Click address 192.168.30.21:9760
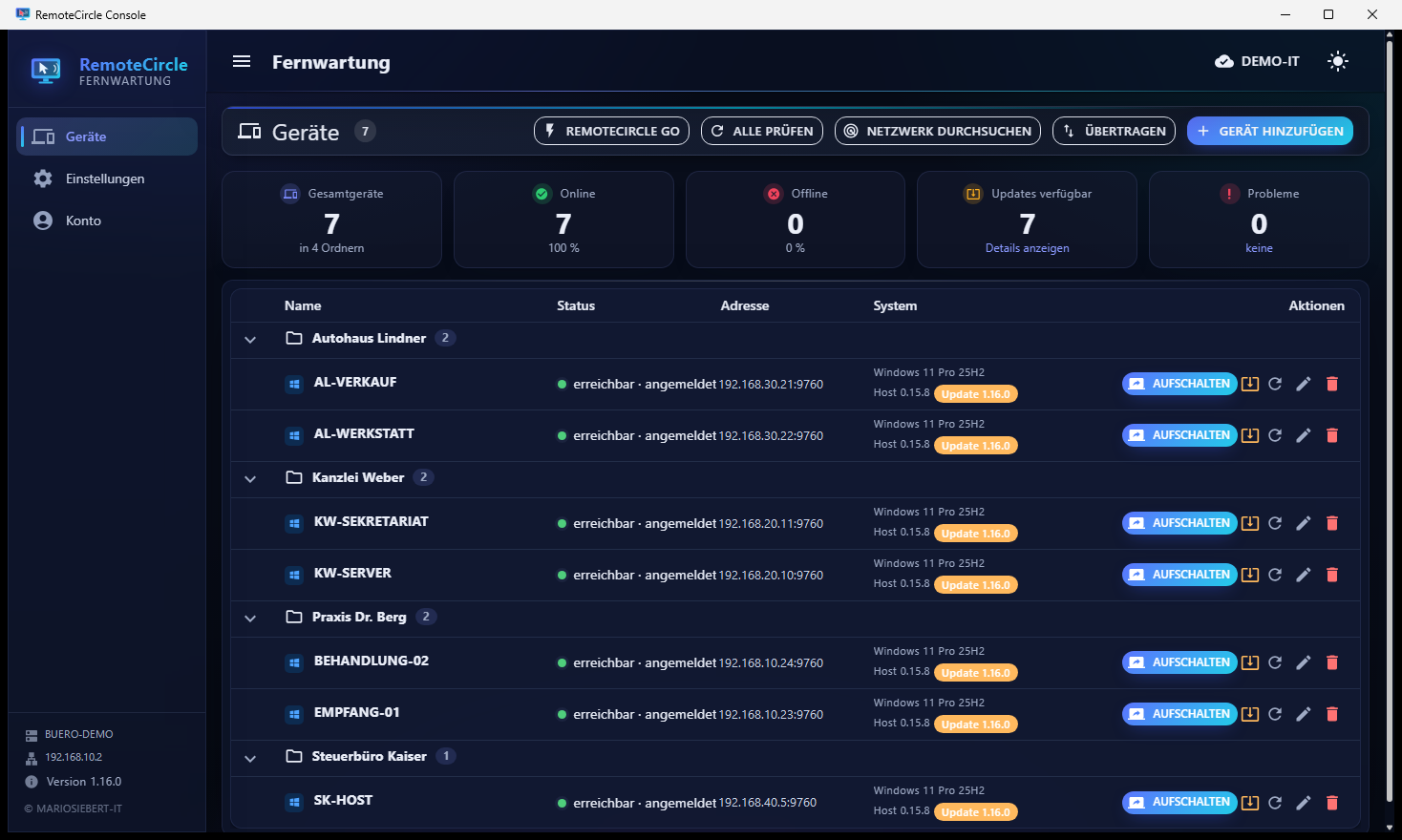The width and height of the screenshot is (1402, 840). (x=771, y=384)
